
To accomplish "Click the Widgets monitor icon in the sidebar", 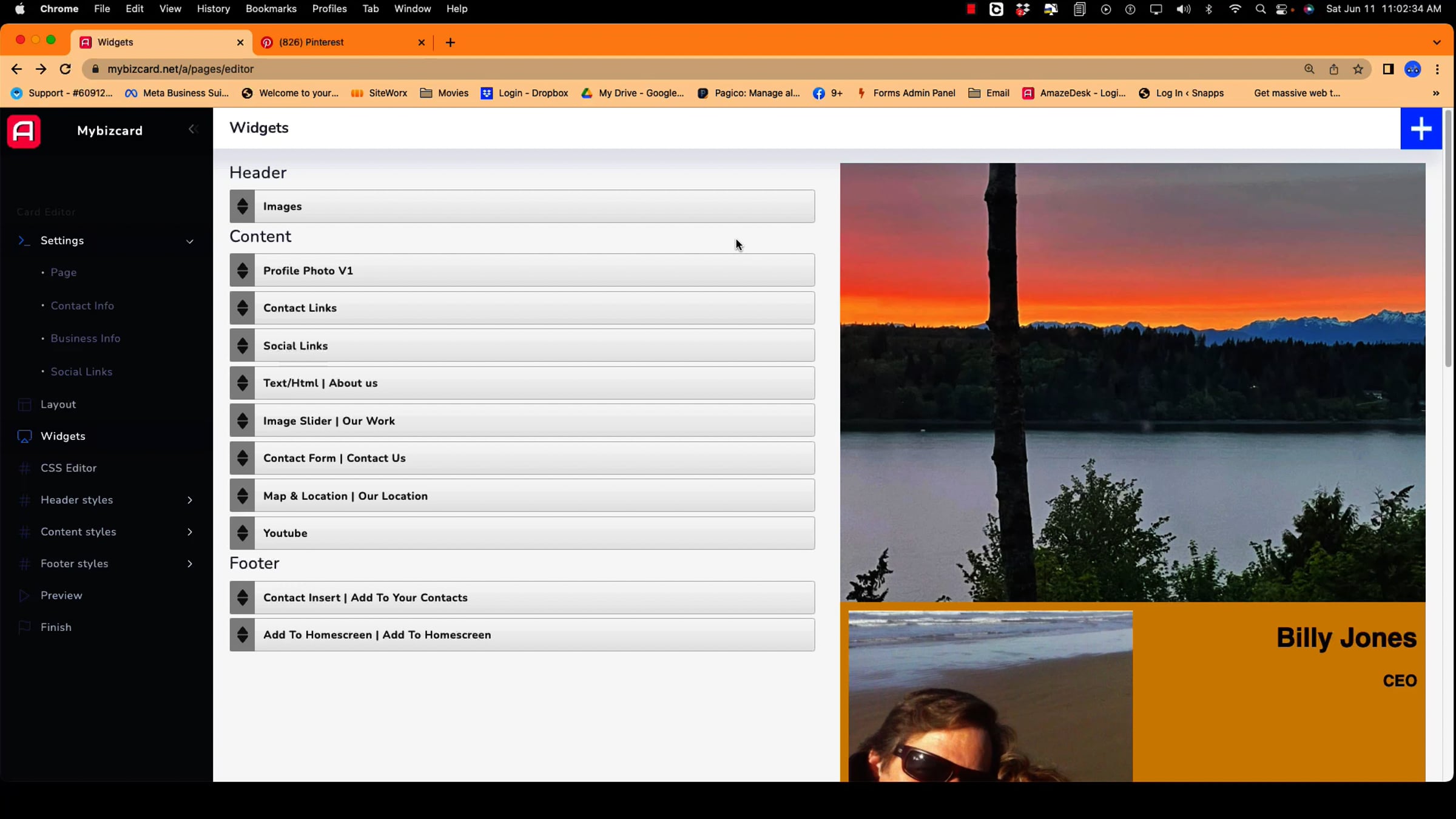I will point(24,436).
